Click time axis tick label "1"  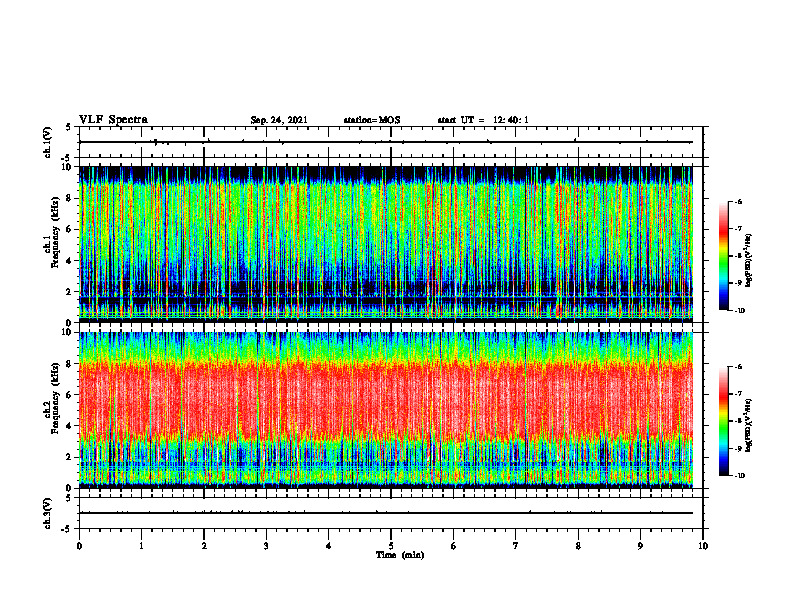[x=141, y=546]
